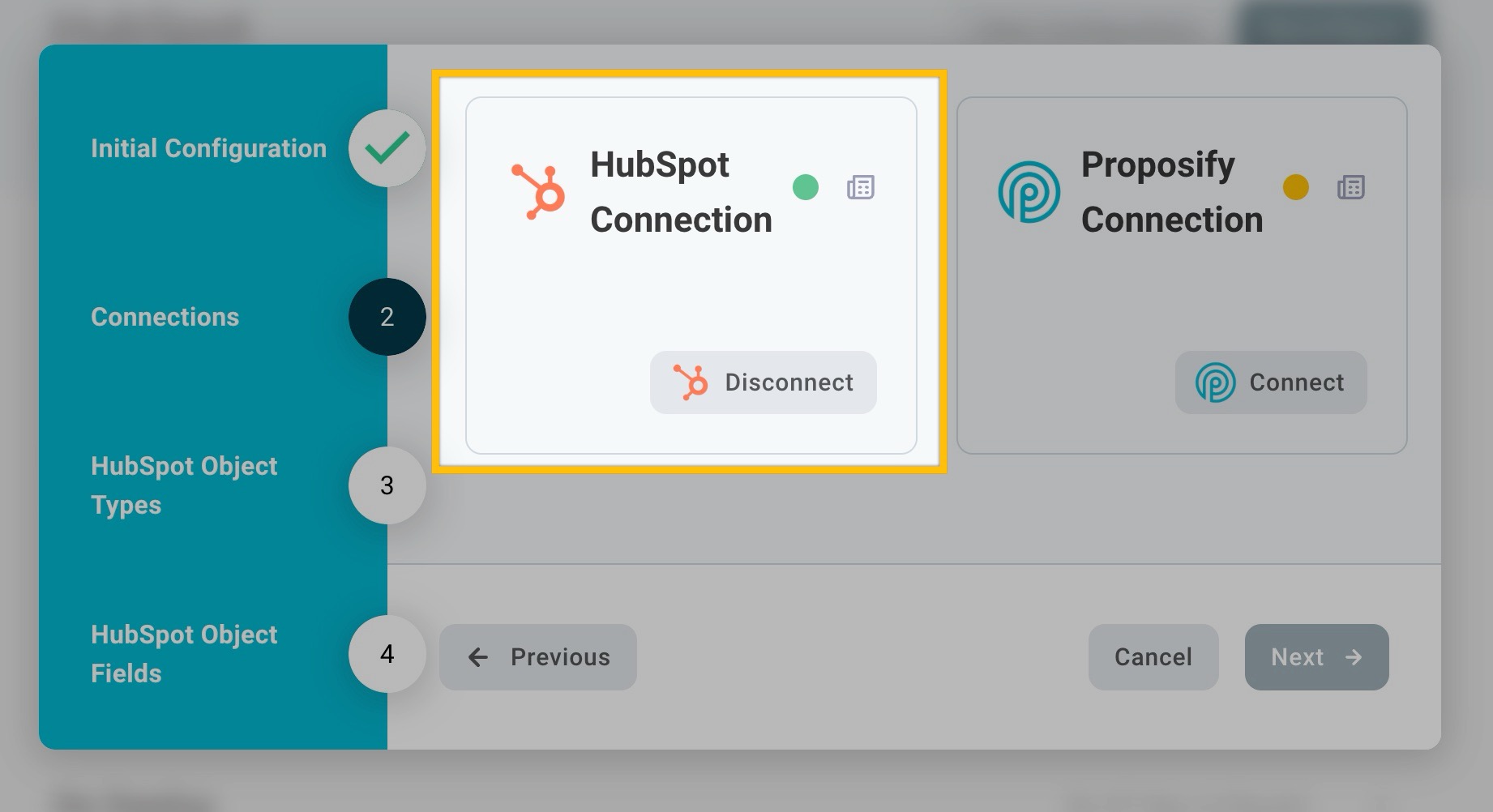
Task: Select HubSpot Object Types in the sidebar
Action: (x=184, y=485)
